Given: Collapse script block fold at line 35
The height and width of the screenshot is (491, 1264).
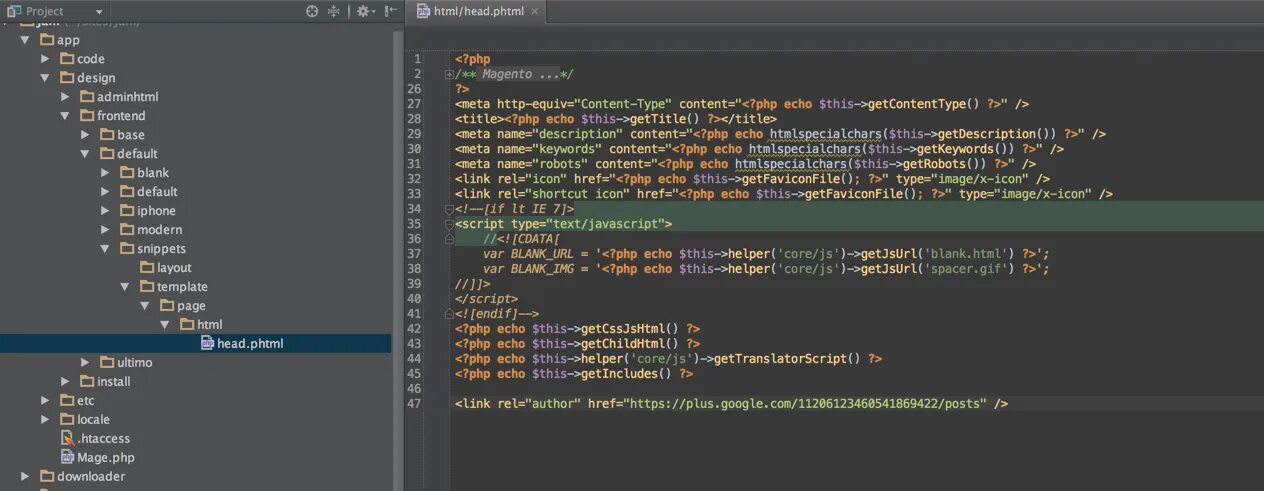Looking at the screenshot, I should [x=449, y=224].
